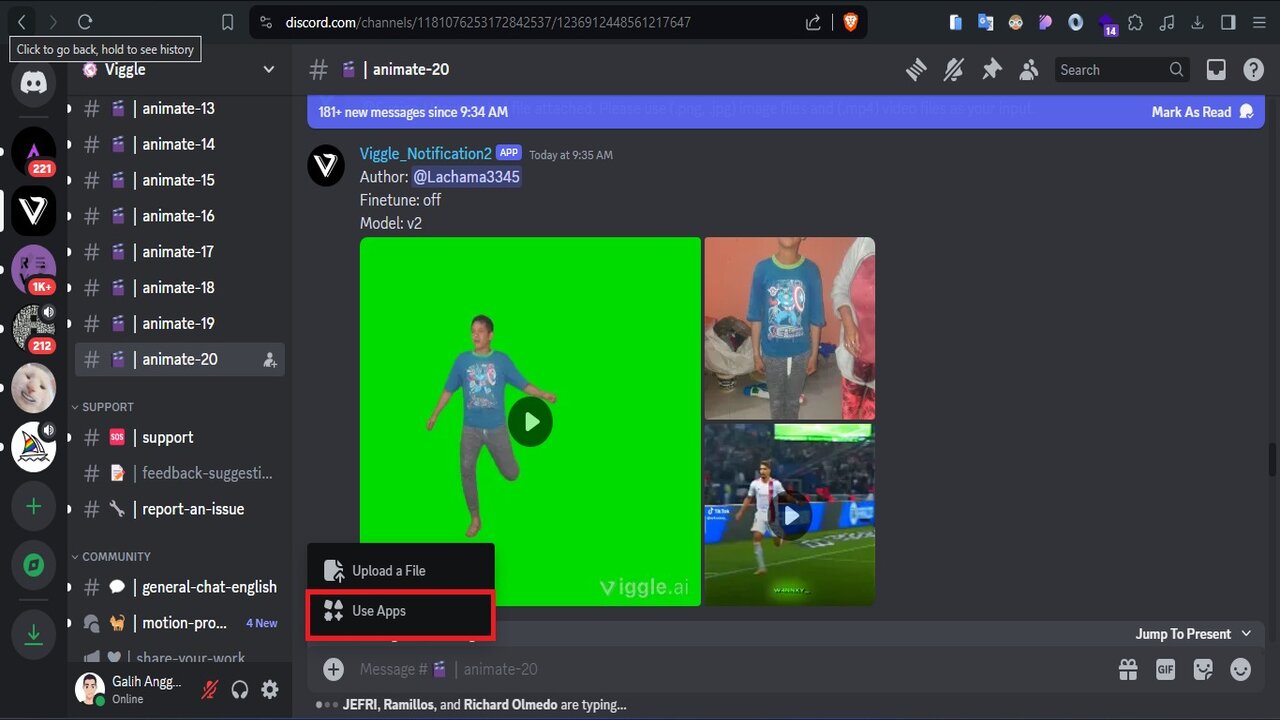Collapse the COMMUNITY category
This screenshot has width=1280, height=720.
111,556
